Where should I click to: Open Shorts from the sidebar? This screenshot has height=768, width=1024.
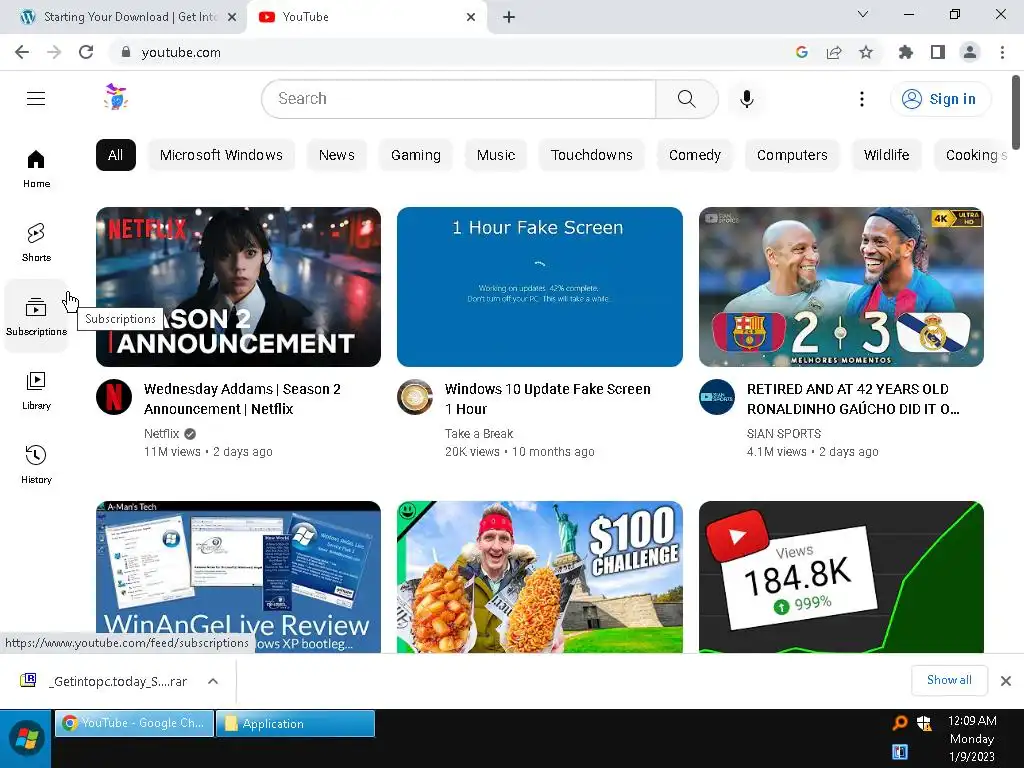pos(37,243)
